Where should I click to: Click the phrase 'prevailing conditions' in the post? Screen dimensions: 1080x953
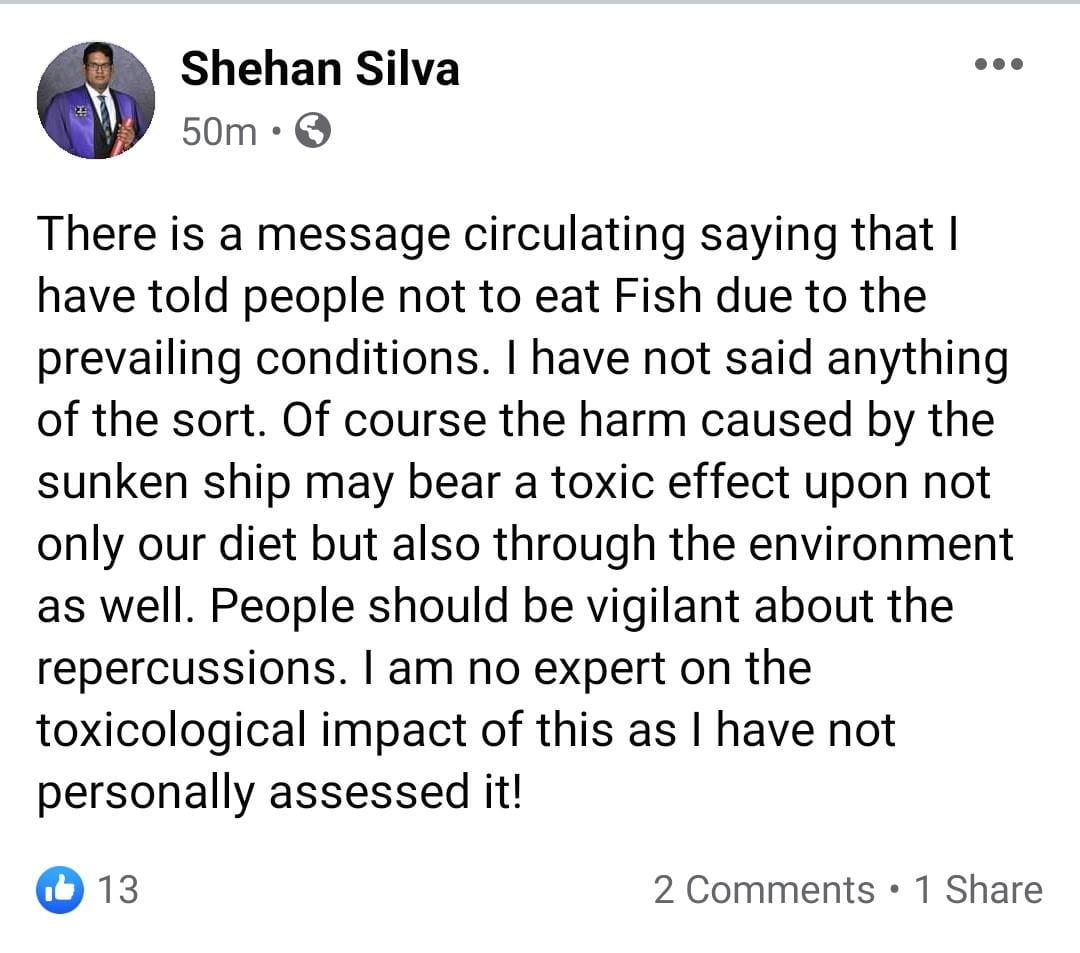[x=258, y=361]
